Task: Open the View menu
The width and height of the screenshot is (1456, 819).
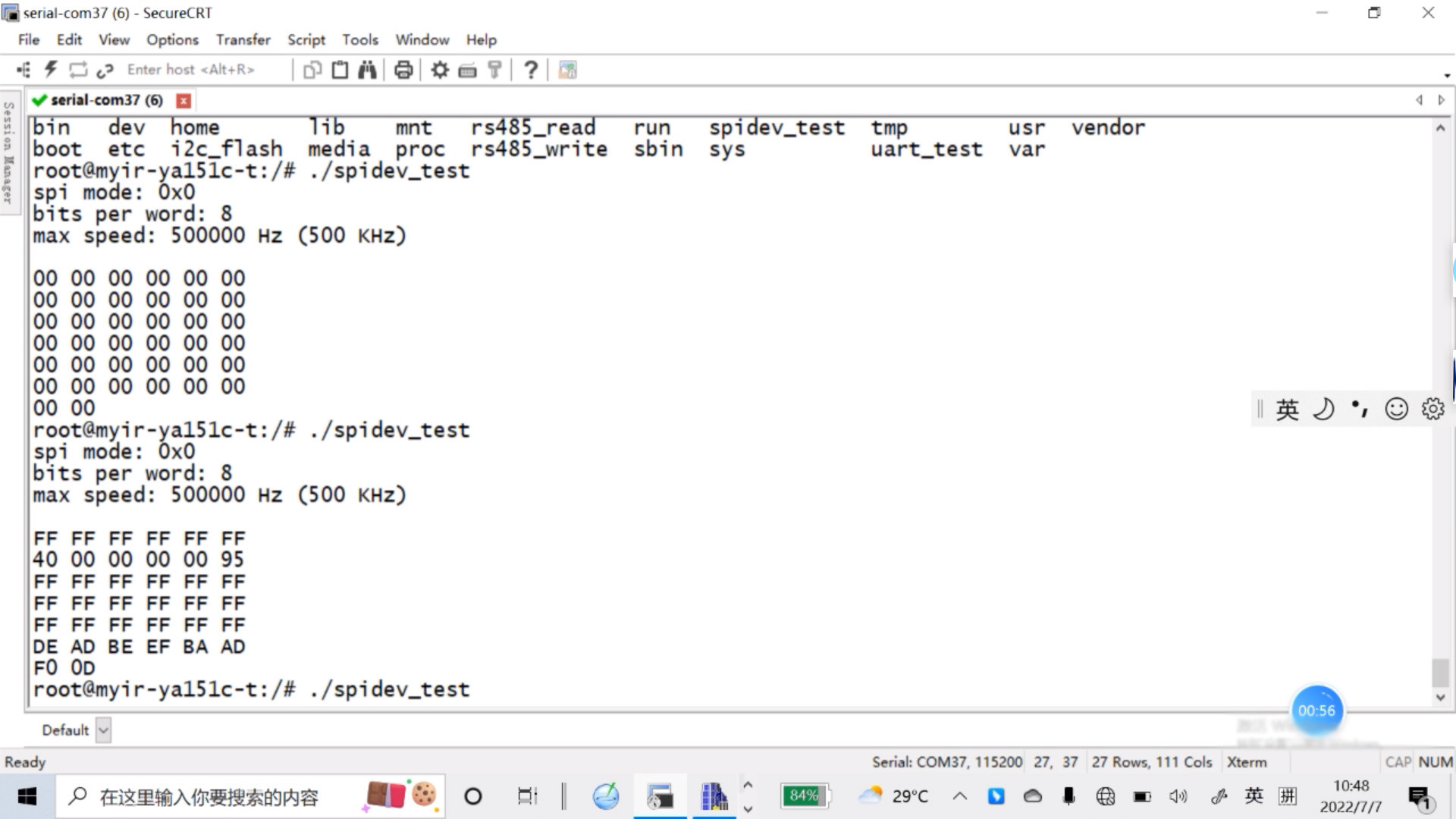Action: pos(114,39)
